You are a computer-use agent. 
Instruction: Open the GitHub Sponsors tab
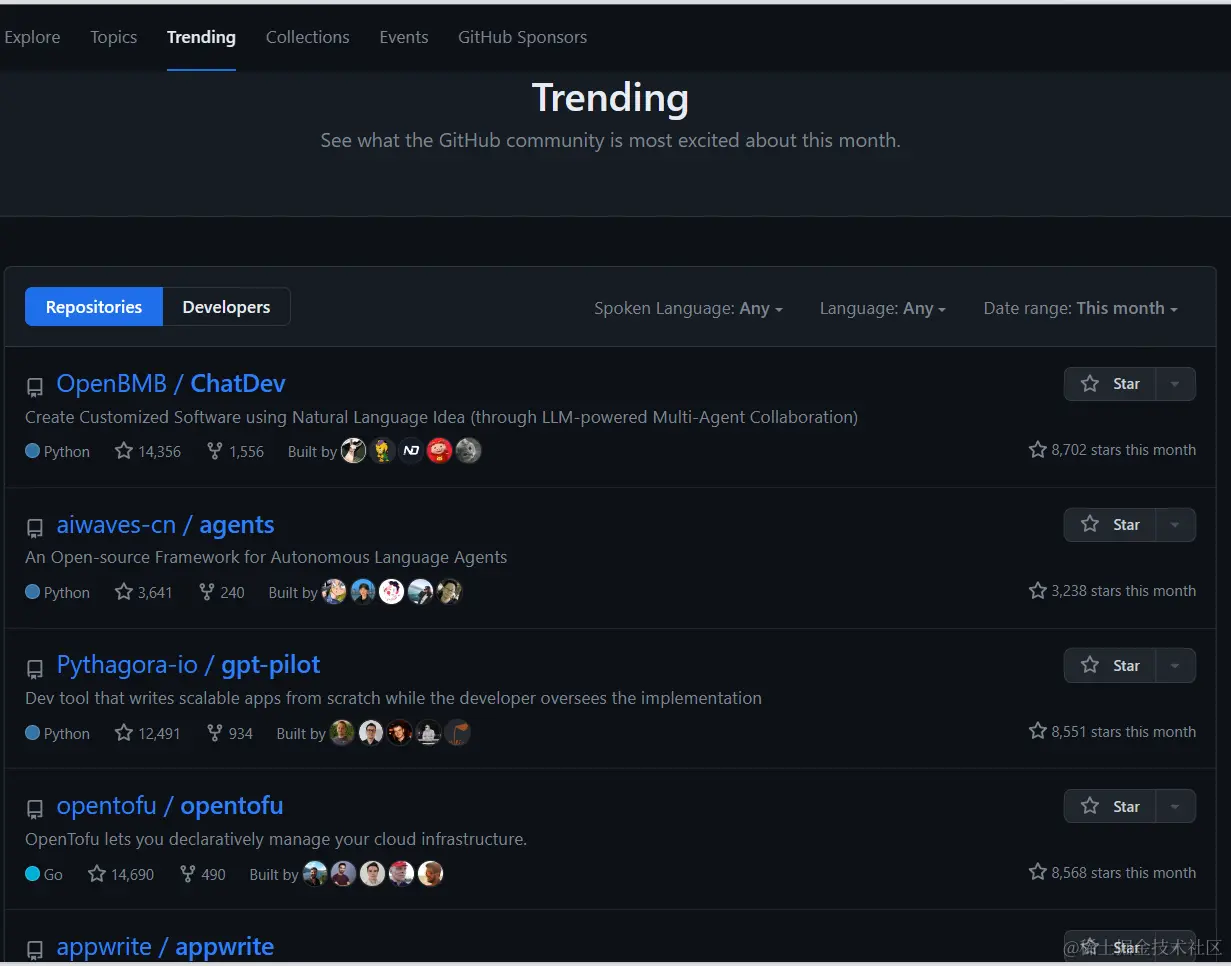click(522, 37)
